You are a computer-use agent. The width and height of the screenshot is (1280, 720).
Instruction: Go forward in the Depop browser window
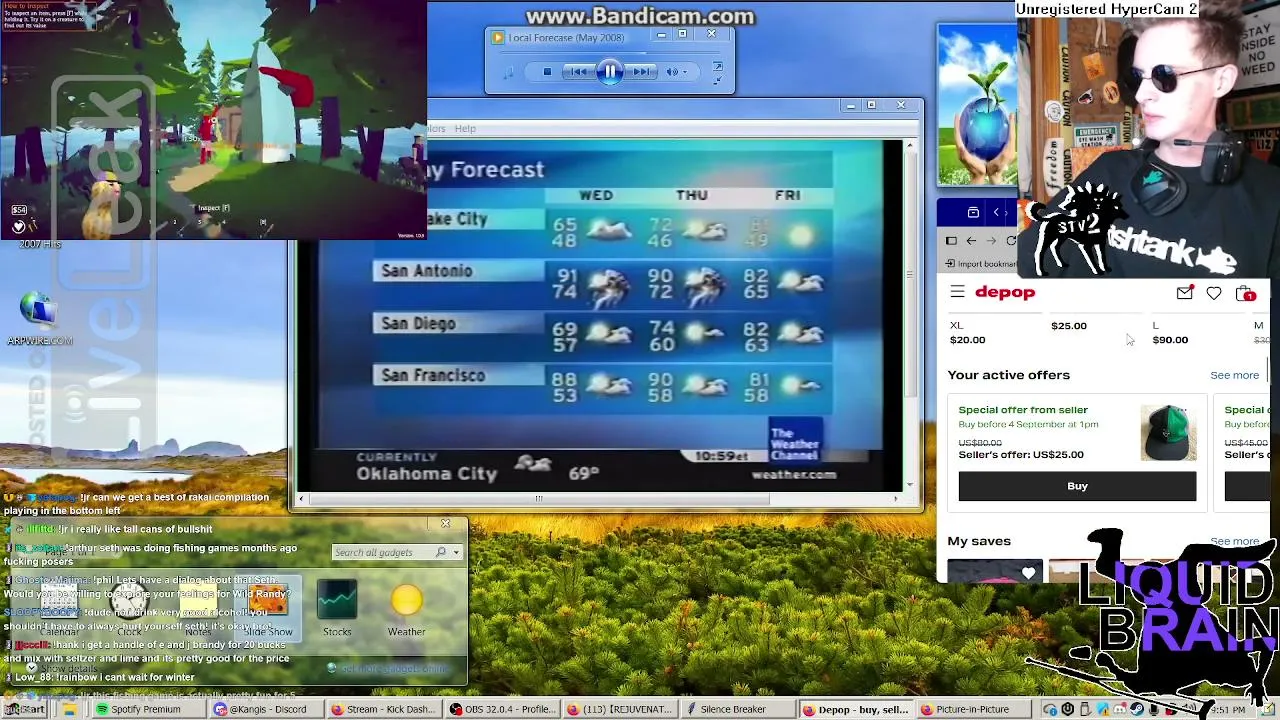(990, 241)
